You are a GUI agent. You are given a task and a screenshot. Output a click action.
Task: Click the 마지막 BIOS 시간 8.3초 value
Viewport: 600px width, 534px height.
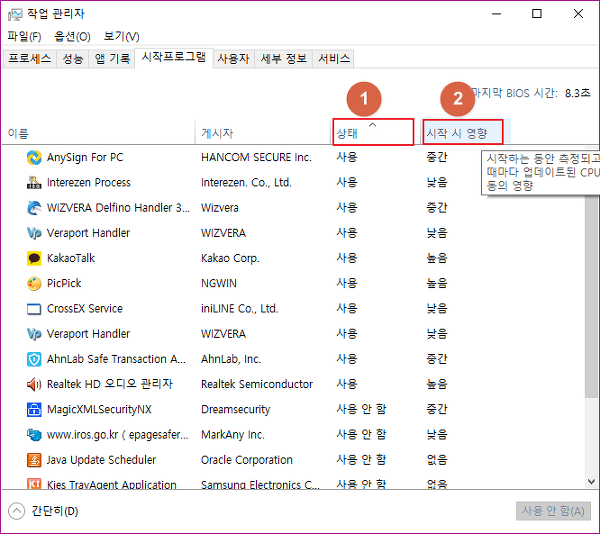click(x=577, y=93)
